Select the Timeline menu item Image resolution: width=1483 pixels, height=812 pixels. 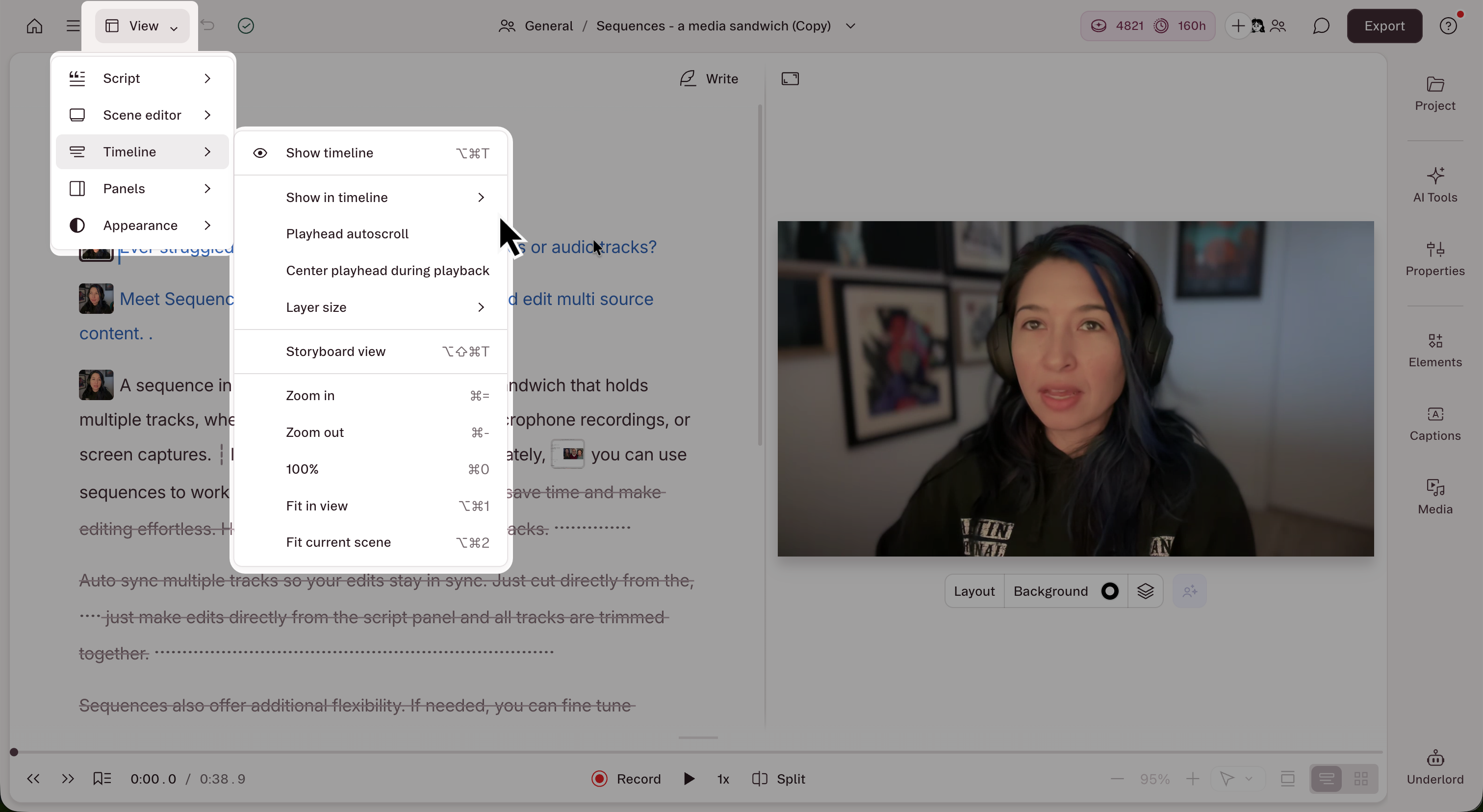142,152
